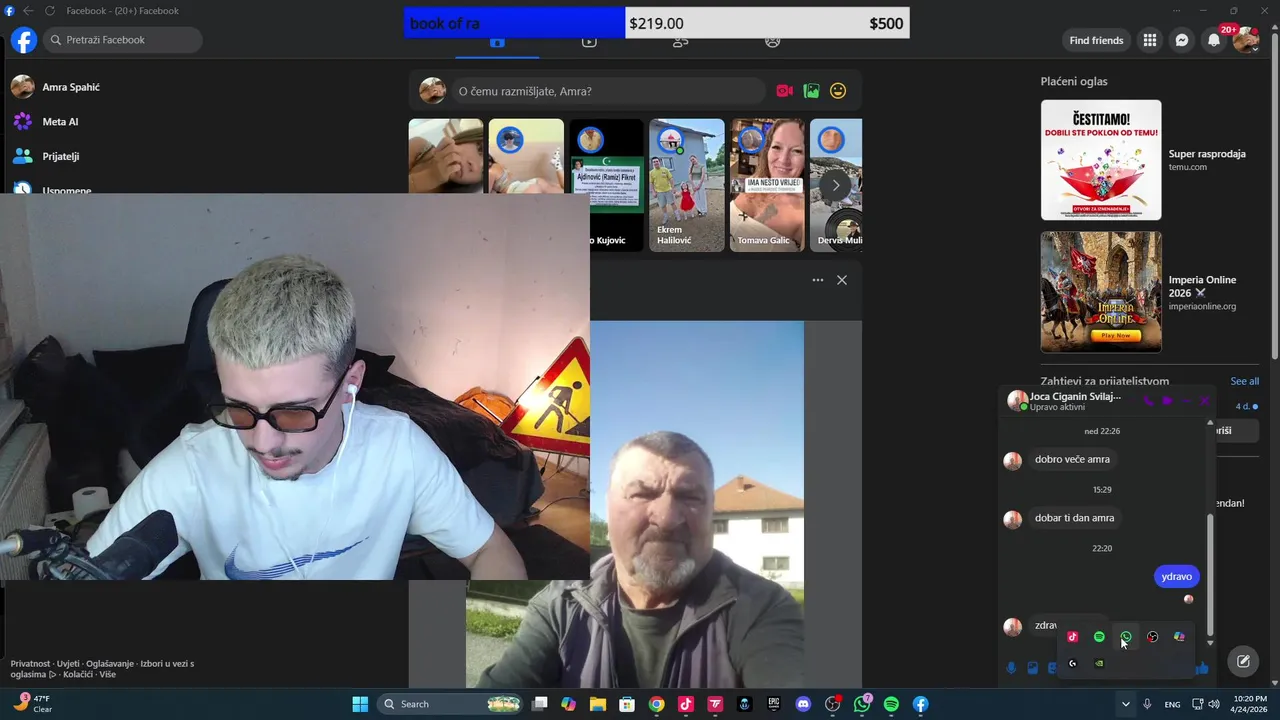Open Chrome from the taskbar

click(656, 704)
